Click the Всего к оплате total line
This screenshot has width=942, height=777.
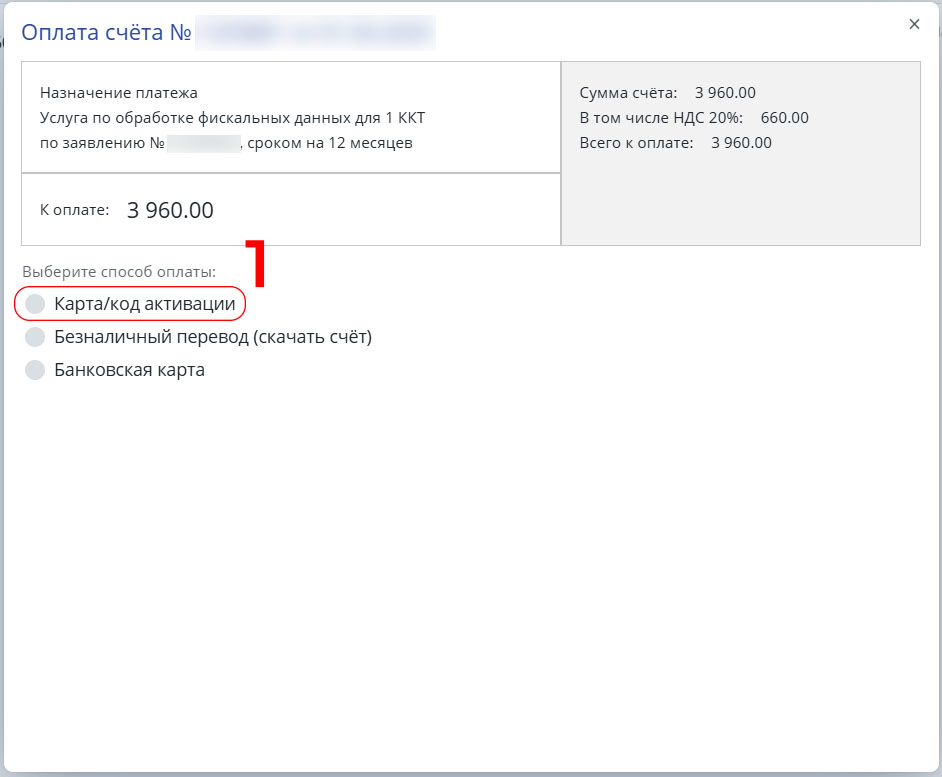675,143
